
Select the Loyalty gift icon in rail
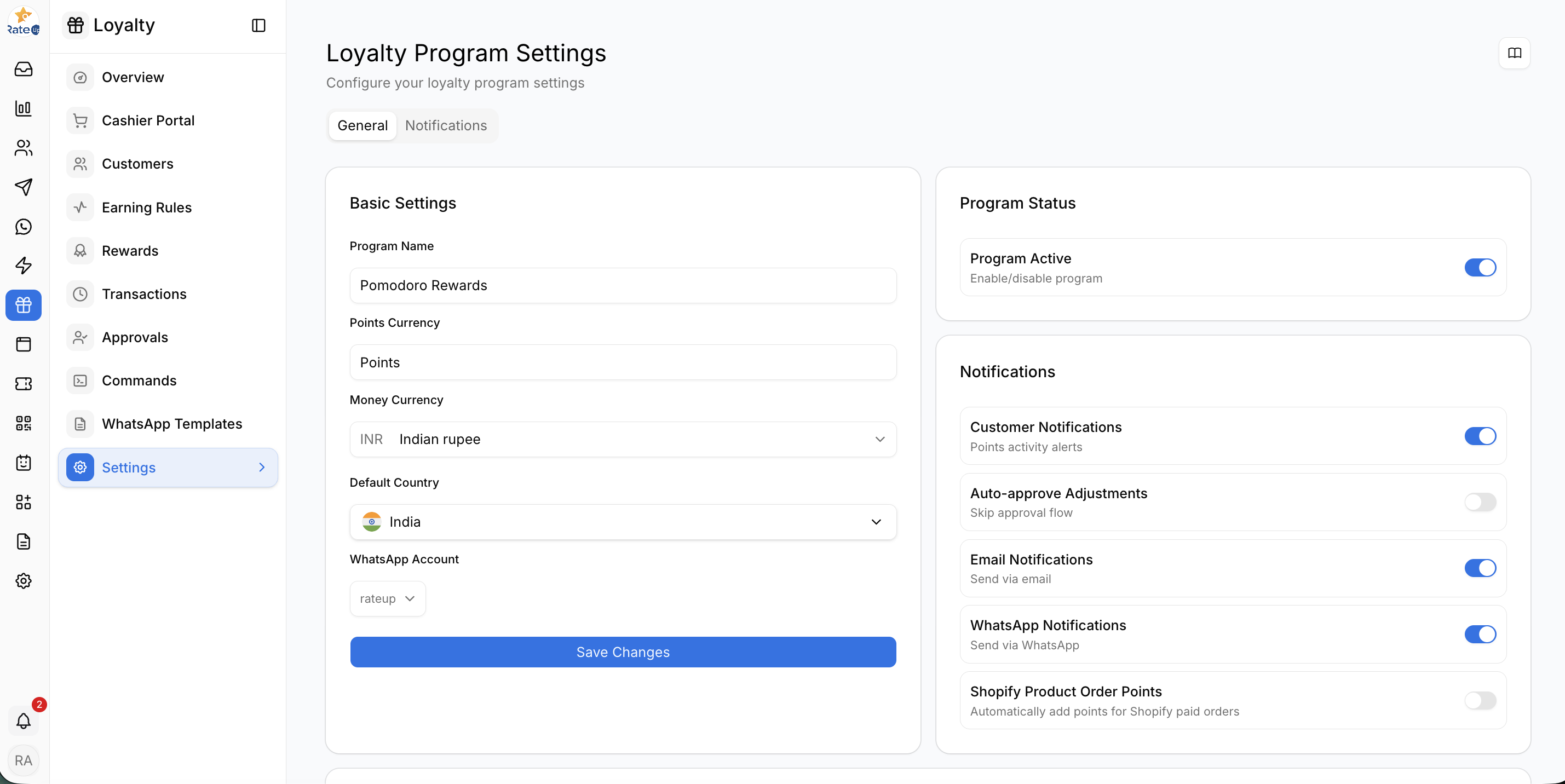[x=23, y=305]
